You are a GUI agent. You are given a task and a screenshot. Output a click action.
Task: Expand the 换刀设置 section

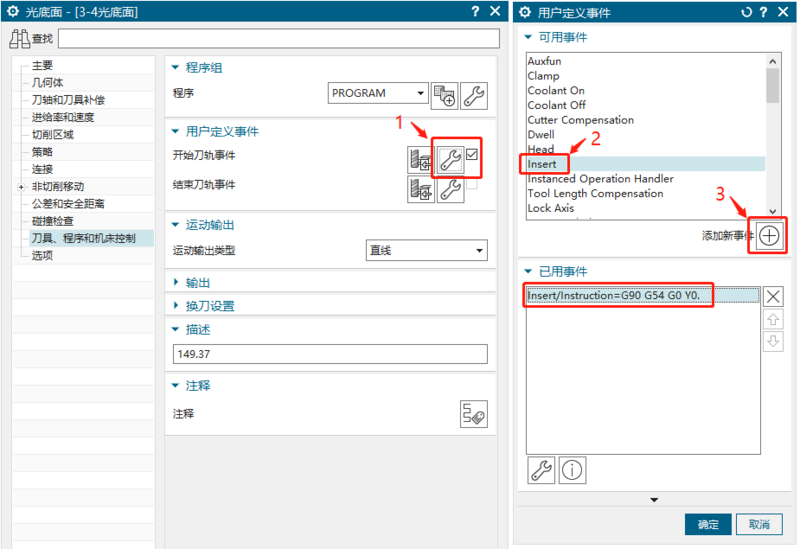(176, 306)
